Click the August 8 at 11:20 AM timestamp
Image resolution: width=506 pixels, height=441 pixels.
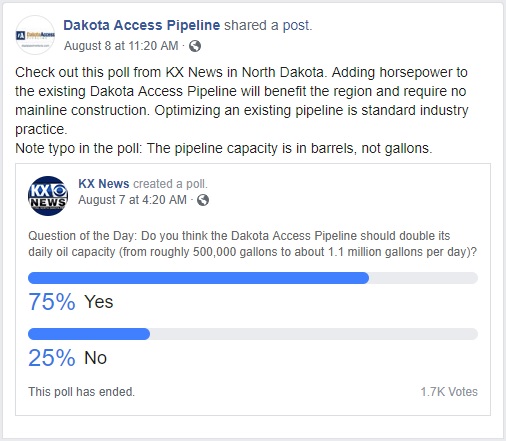click(121, 46)
